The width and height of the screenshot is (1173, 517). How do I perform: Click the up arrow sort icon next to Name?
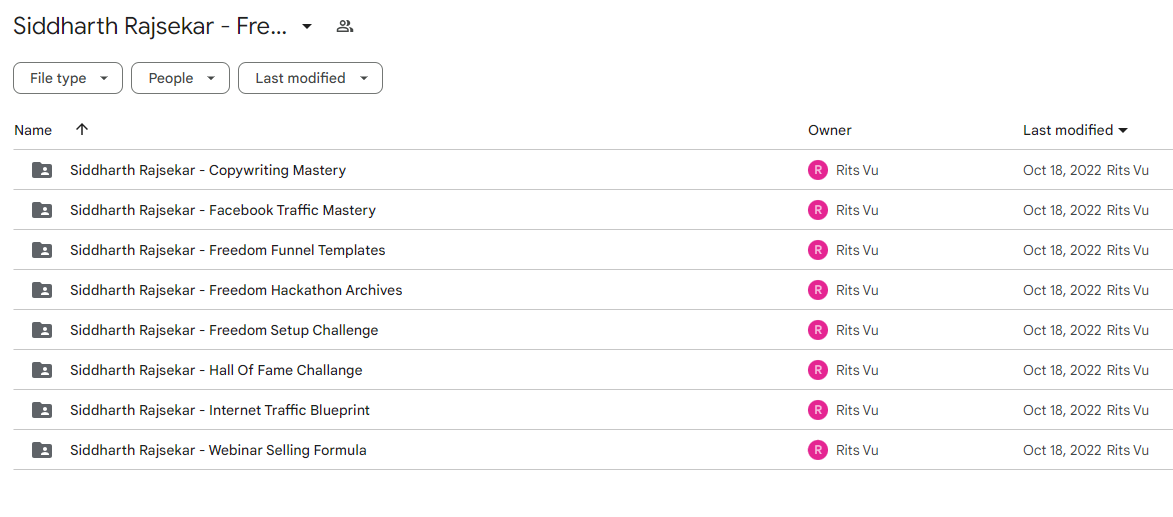(82, 129)
